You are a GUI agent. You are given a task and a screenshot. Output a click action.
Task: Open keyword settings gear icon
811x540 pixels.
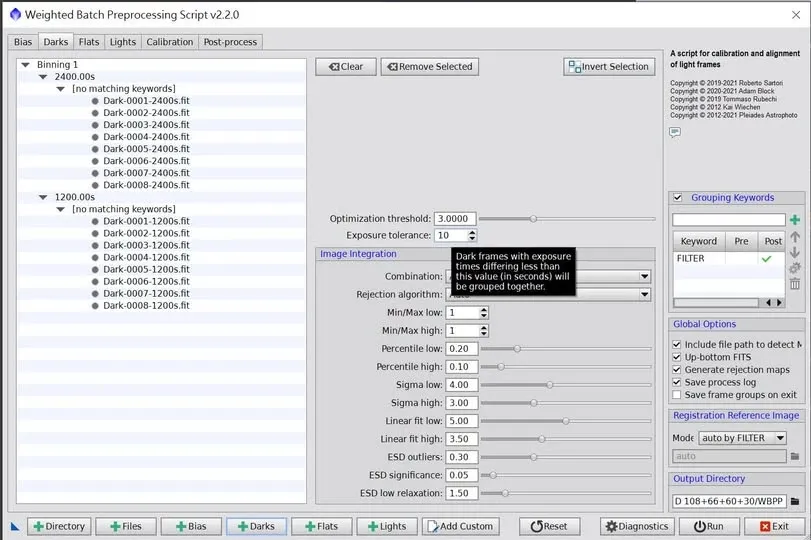point(795,268)
